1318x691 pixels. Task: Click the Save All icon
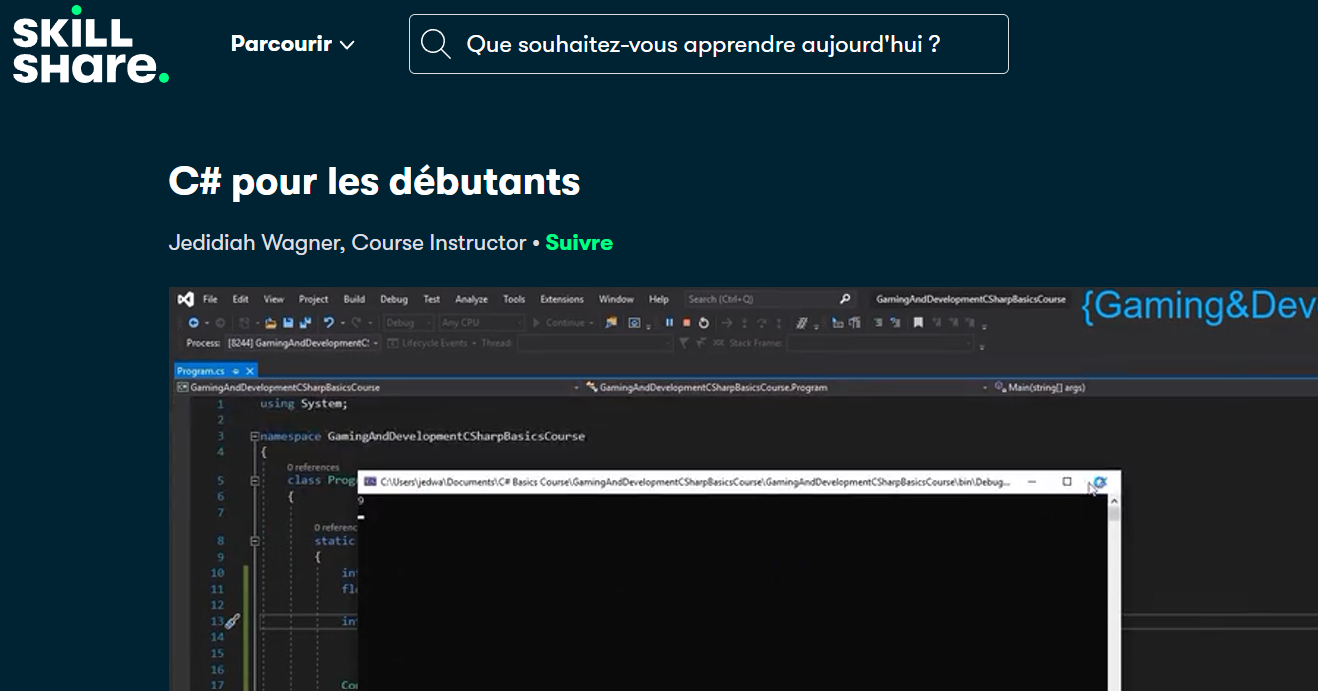pyautogui.click(x=305, y=323)
